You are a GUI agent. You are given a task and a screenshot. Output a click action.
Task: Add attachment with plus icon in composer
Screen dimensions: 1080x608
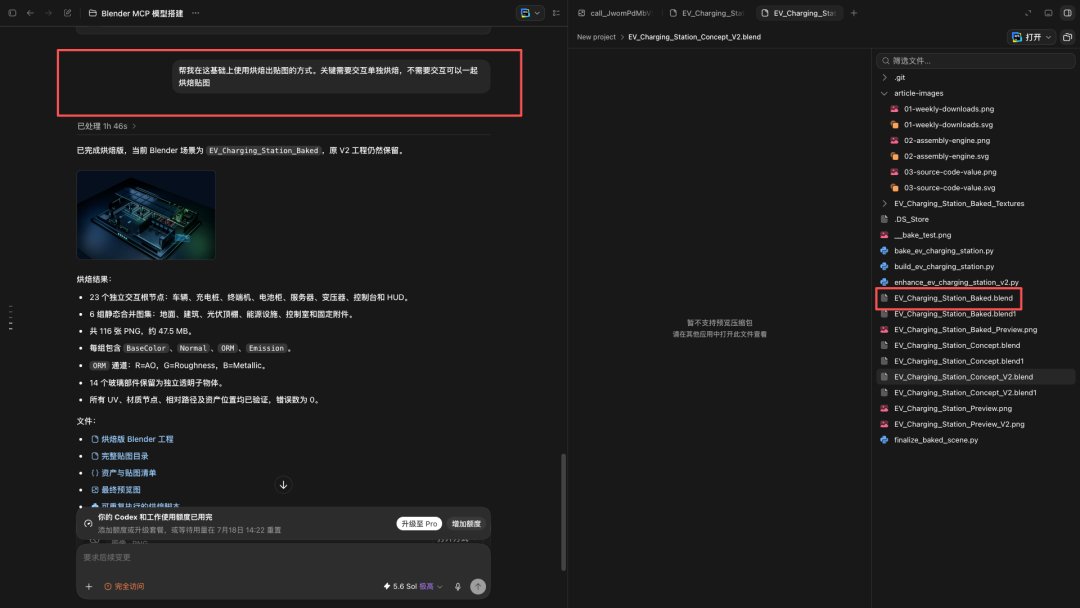click(89, 587)
